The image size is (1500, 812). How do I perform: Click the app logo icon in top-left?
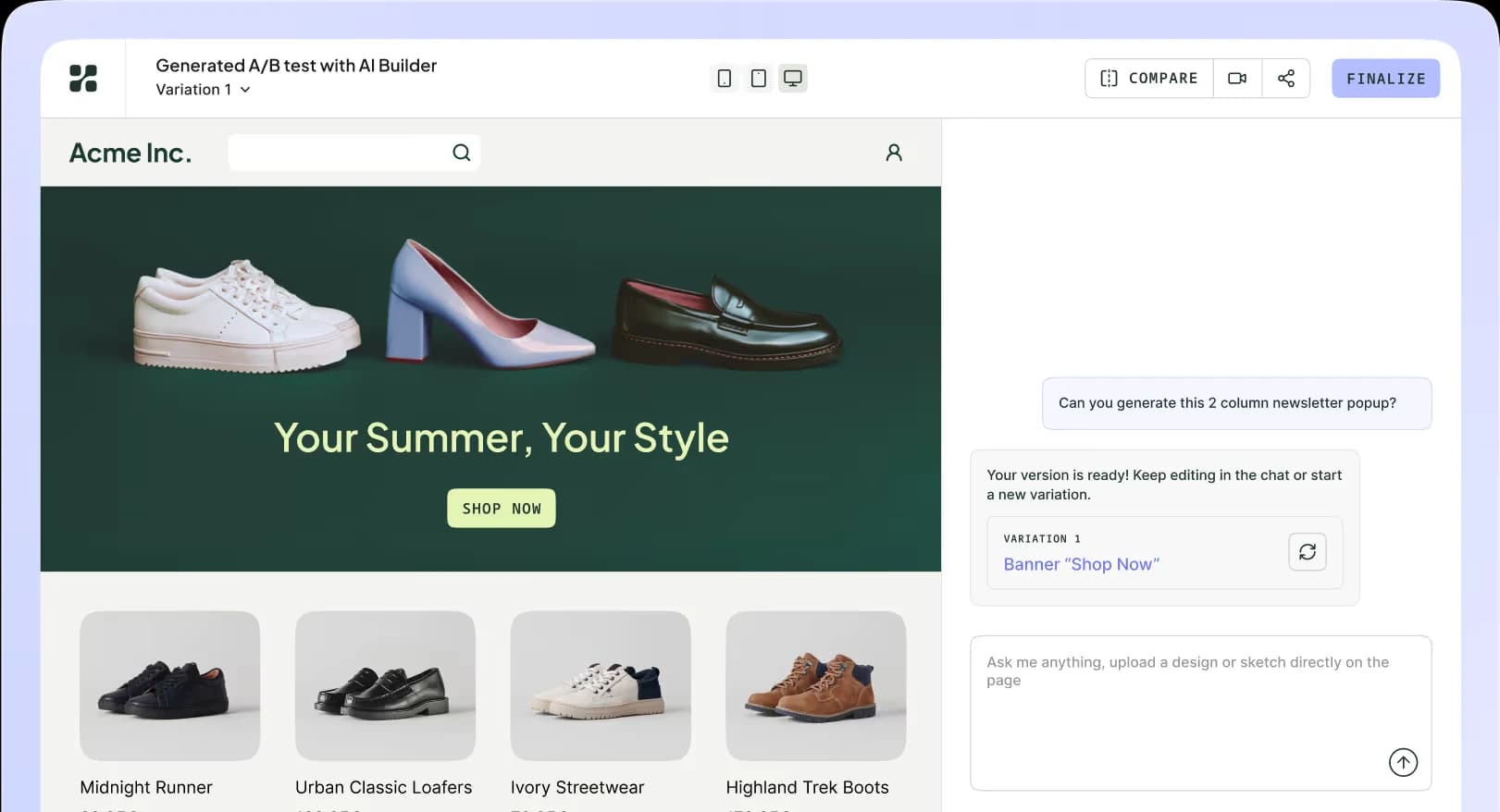pyautogui.click(x=83, y=79)
